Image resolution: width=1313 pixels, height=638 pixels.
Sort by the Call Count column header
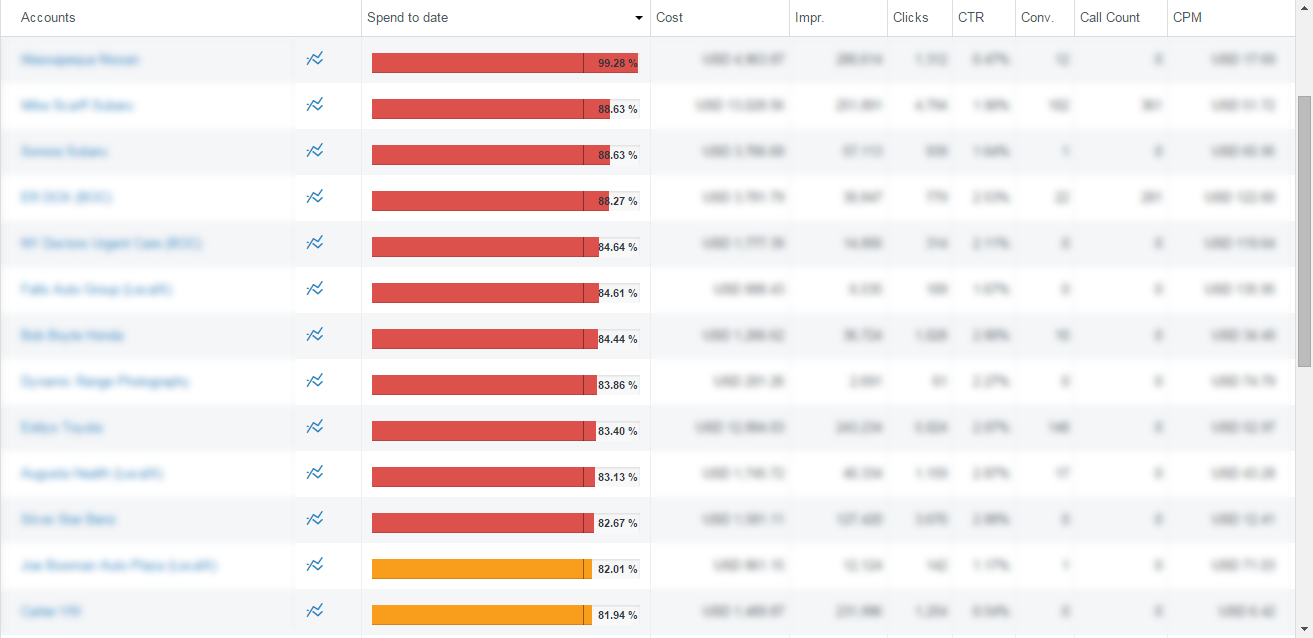pyautogui.click(x=1110, y=17)
